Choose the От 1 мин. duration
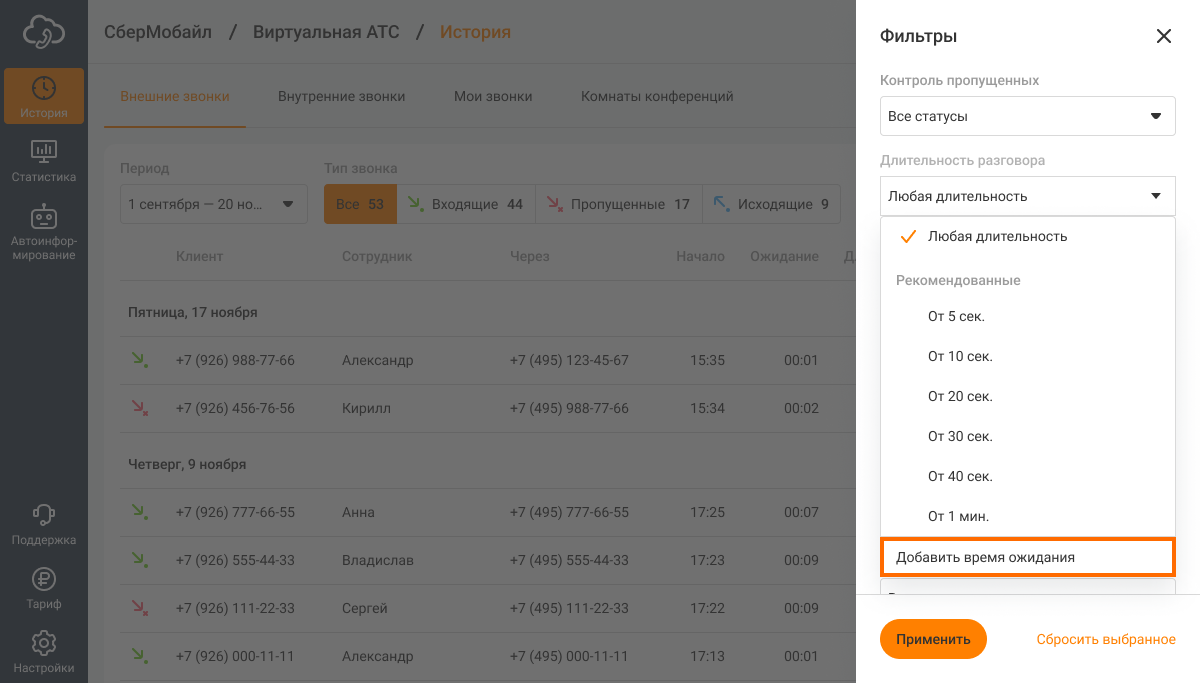Image resolution: width=1200 pixels, height=683 pixels. [x=958, y=517]
